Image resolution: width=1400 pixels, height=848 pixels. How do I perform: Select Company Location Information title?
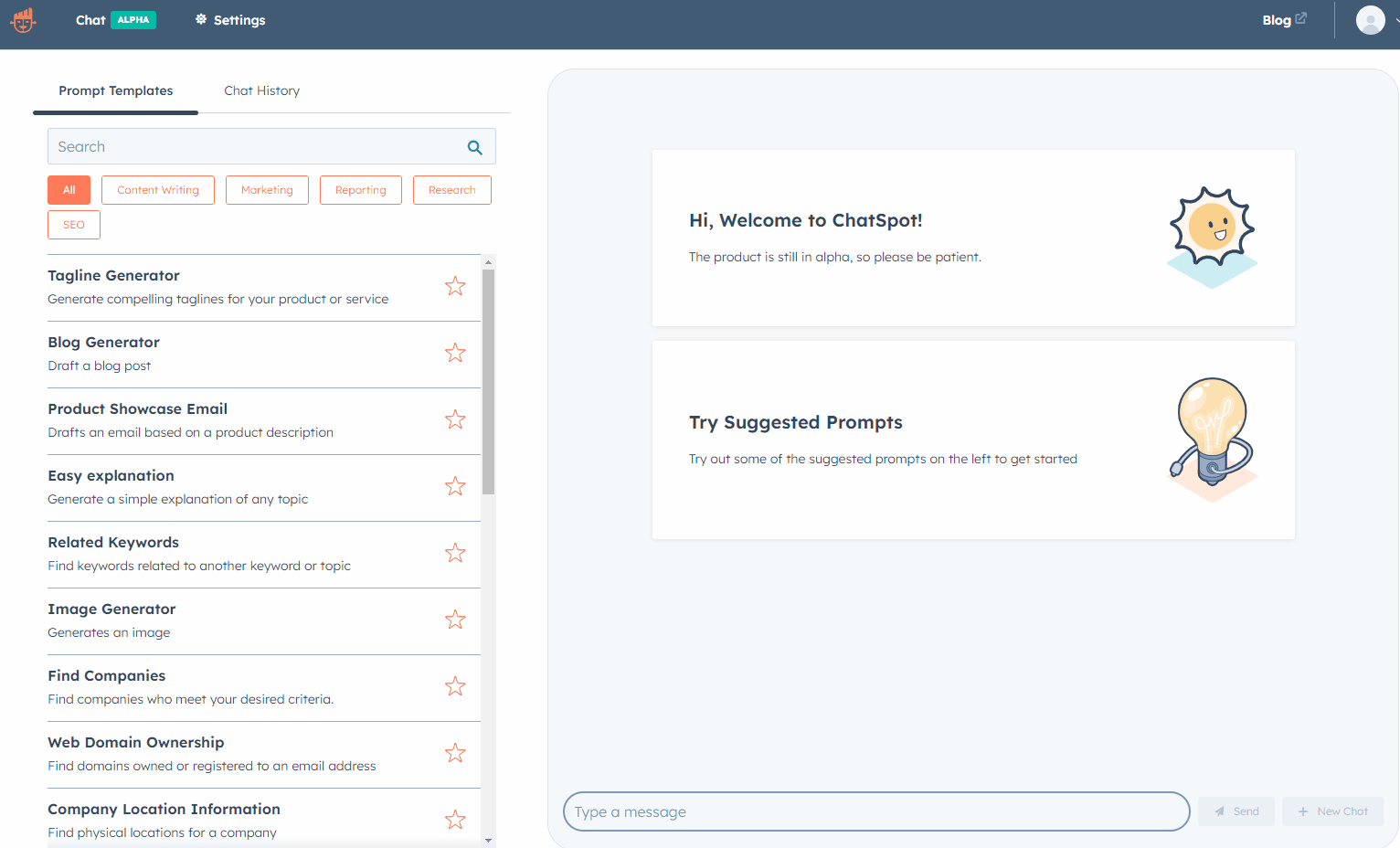pos(164,809)
